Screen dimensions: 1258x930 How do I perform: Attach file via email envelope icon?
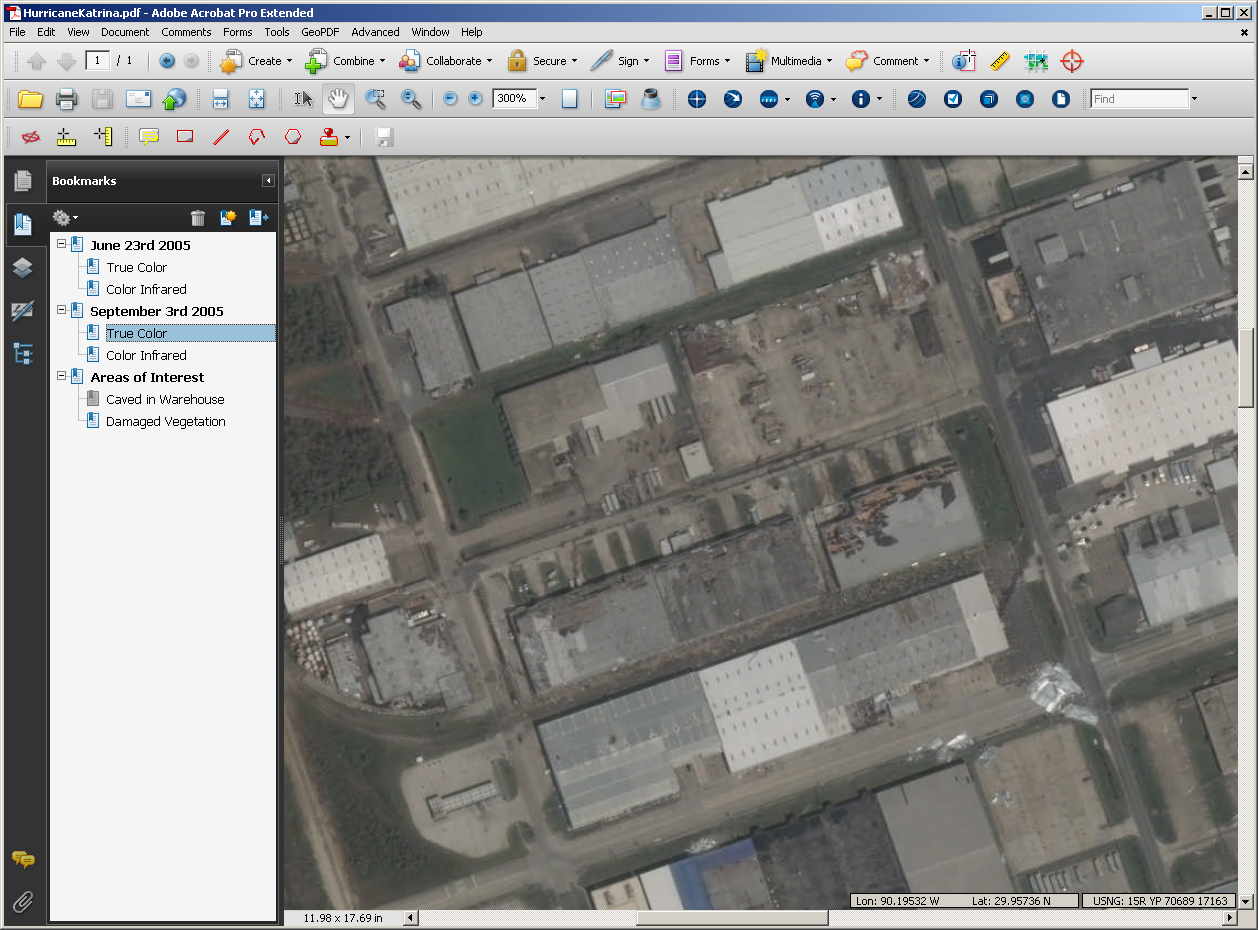coord(138,99)
